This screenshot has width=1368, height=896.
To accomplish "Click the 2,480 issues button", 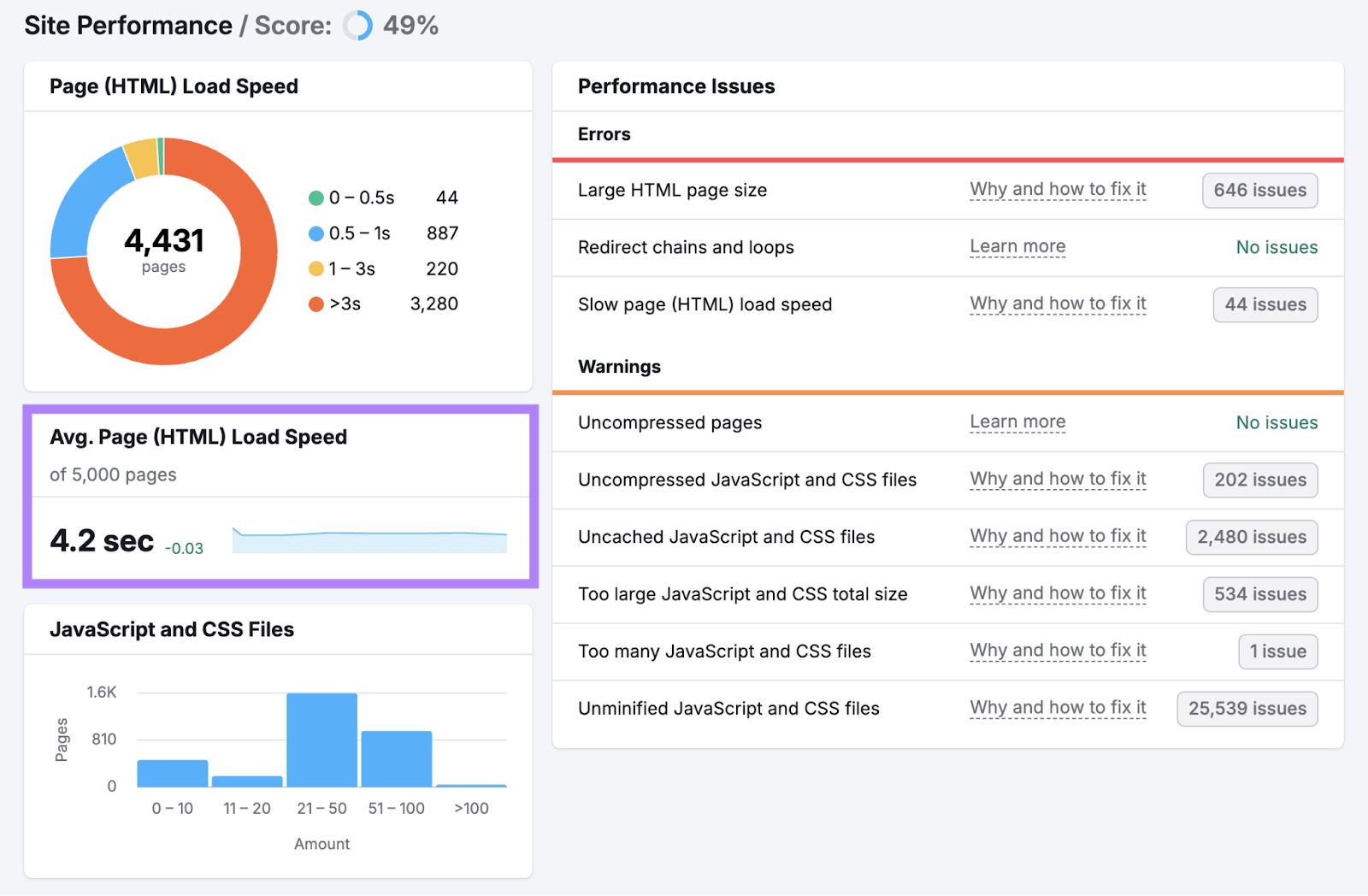I will point(1250,537).
